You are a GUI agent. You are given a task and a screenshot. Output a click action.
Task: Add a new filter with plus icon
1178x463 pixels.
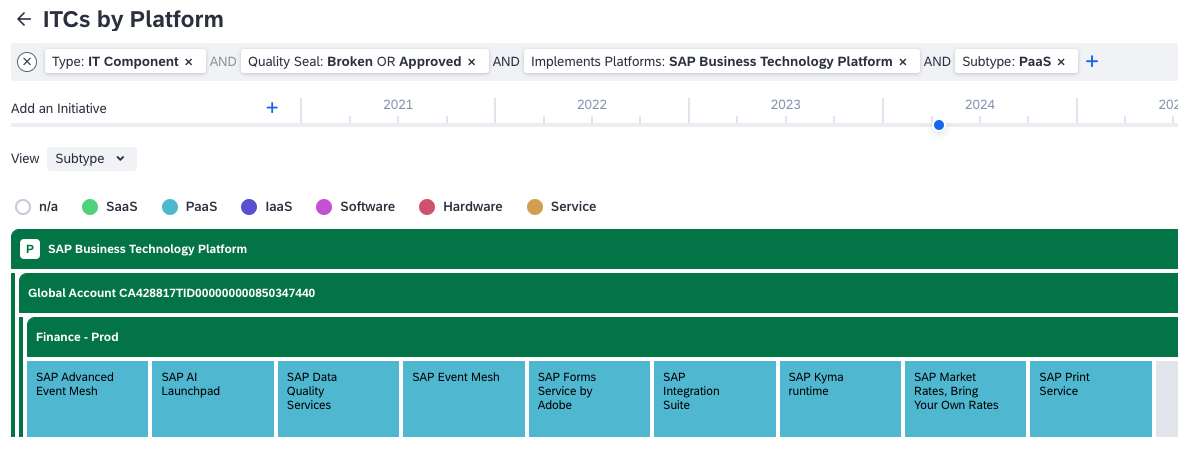pos(1092,62)
